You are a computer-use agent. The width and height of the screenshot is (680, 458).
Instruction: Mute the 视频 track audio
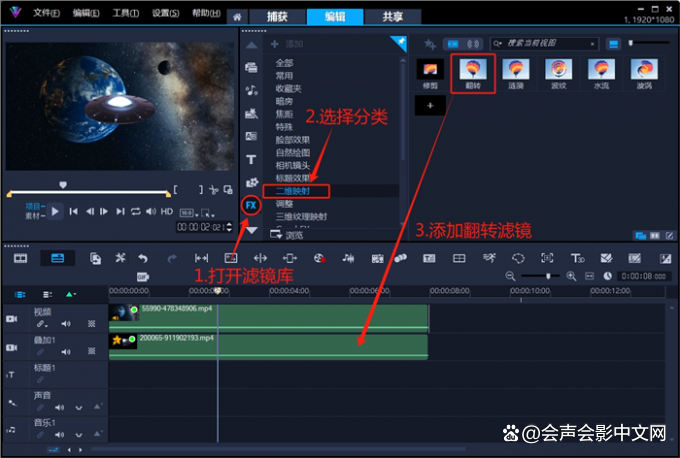coord(66,324)
